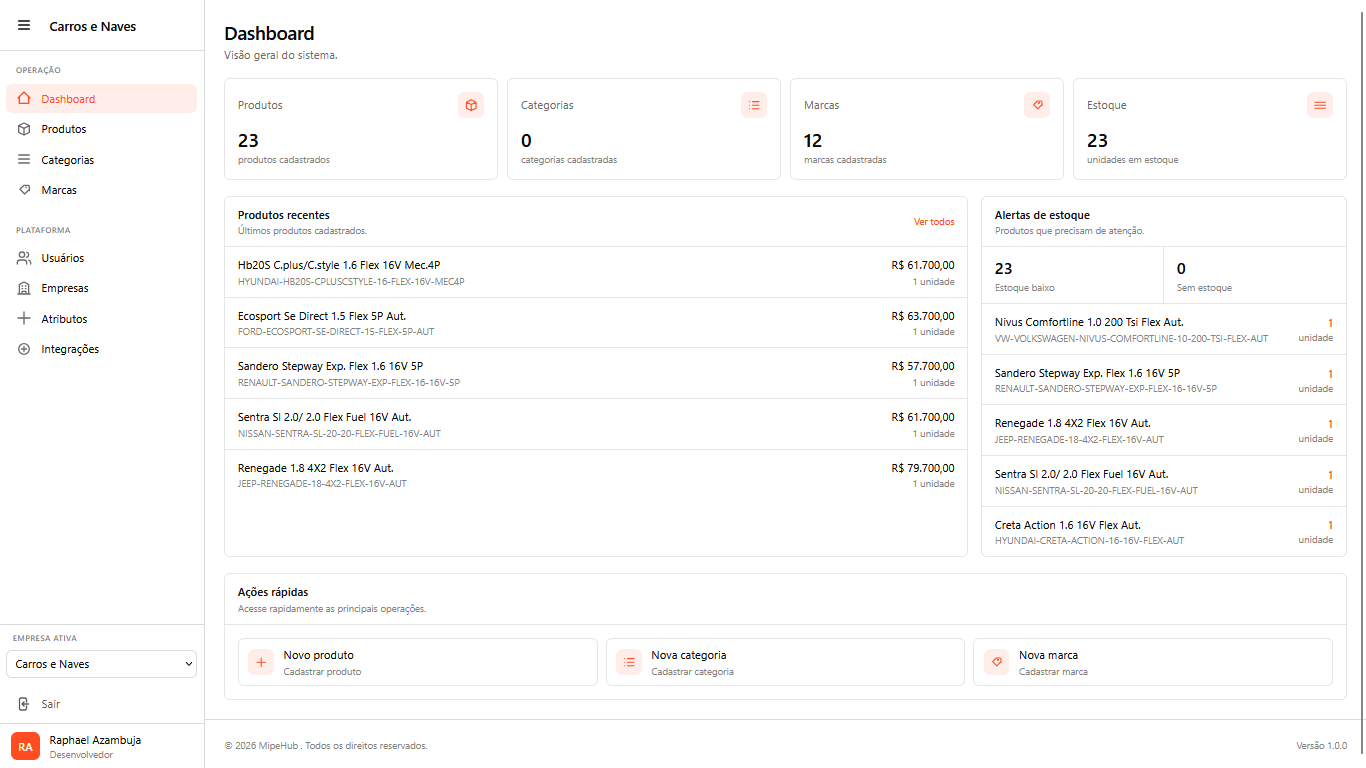This screenshot has height=768, width=1366.
Task: Click the Nova categoria quick action
Action: point(785,662)
